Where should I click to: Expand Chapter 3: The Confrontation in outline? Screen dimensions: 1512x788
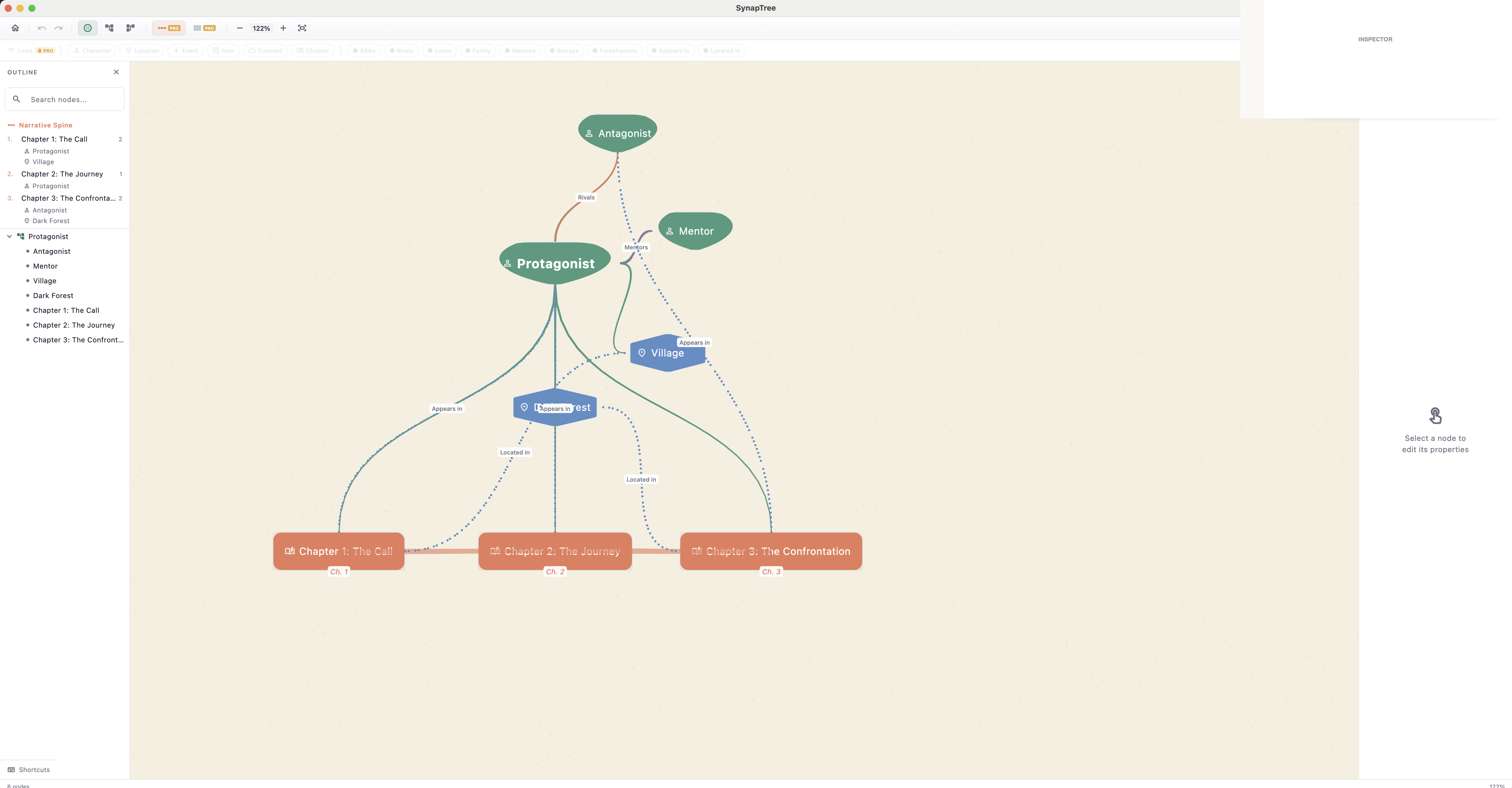[69, 198]
